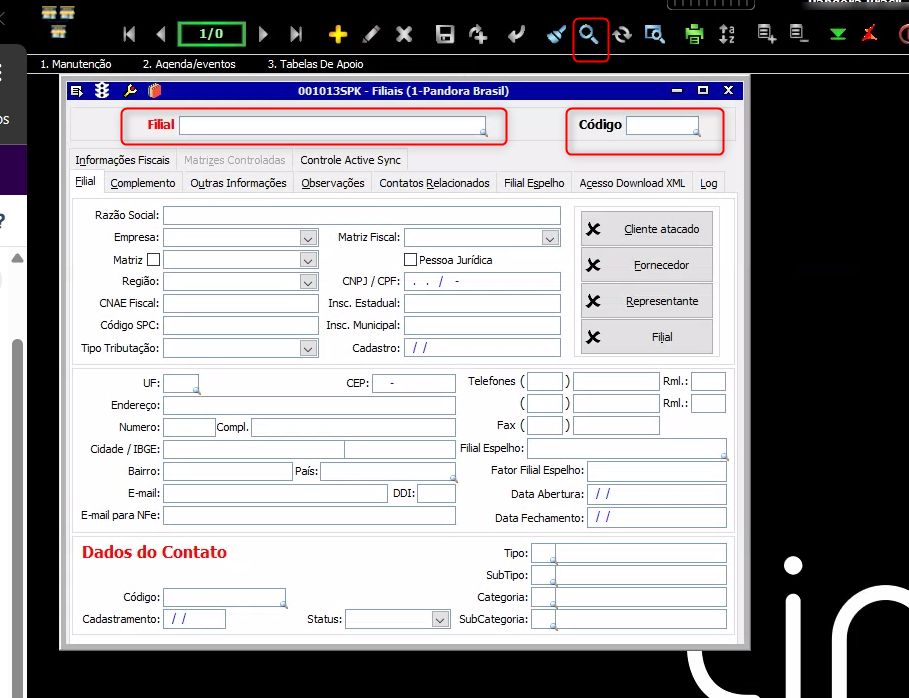
Task: Open the filter search window icon
Action: tap(655, 34)
